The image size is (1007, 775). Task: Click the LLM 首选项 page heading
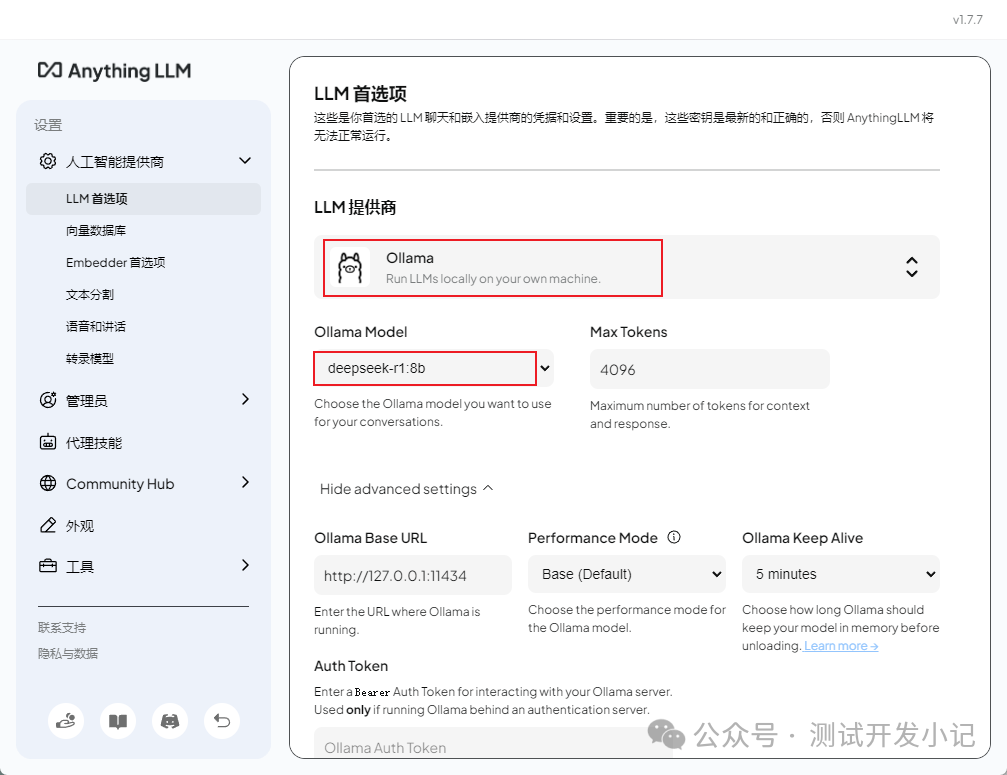[x=360, y=94]
